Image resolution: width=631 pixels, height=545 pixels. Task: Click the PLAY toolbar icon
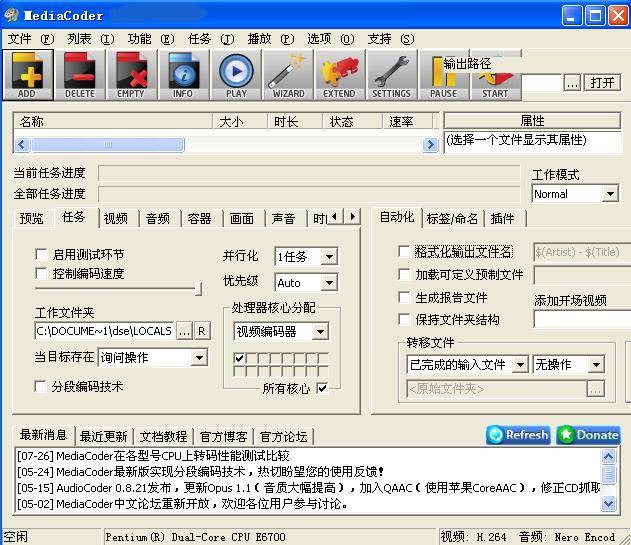pyautogui.click(x=236, y=75)
